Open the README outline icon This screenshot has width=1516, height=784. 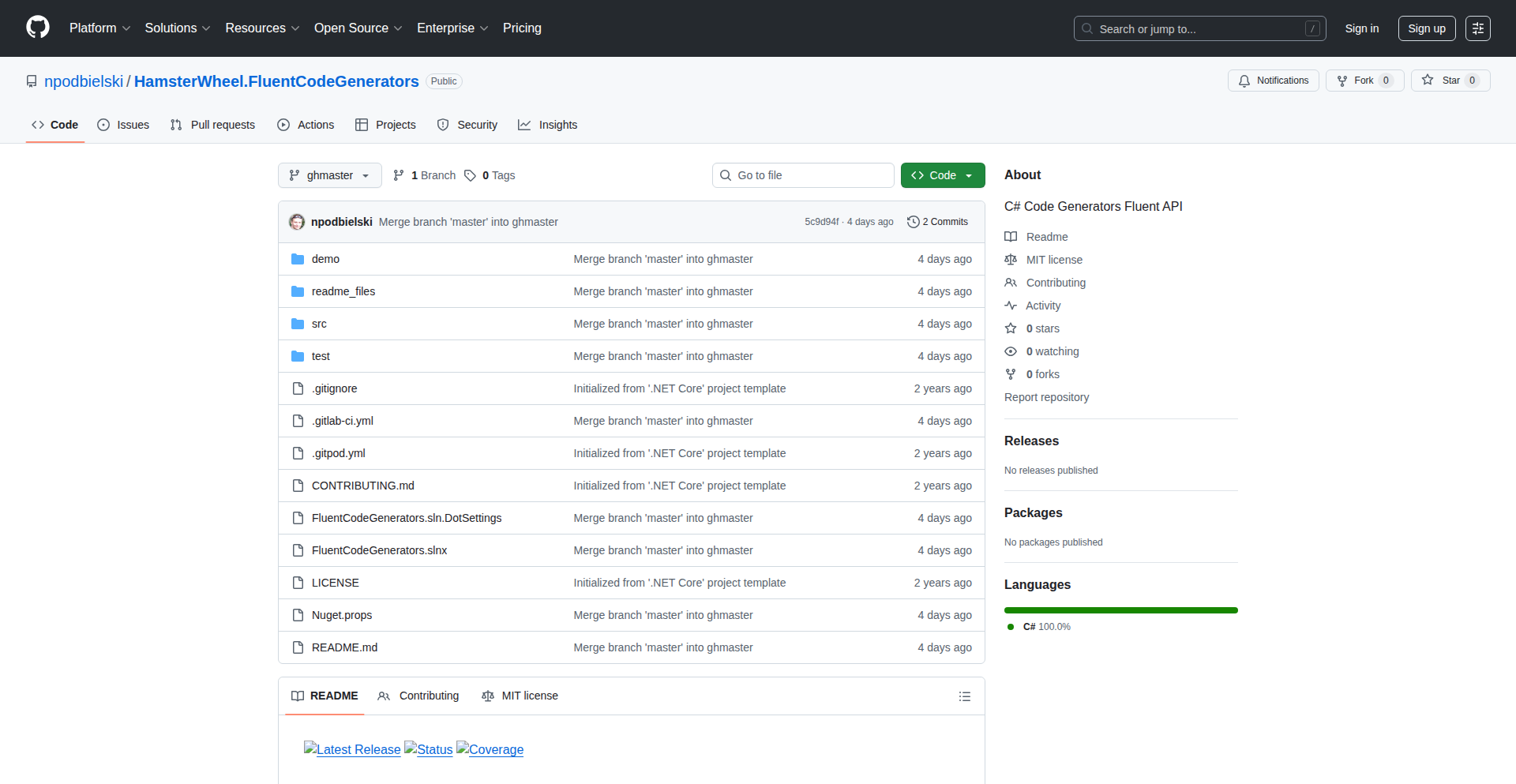(964, 696)
